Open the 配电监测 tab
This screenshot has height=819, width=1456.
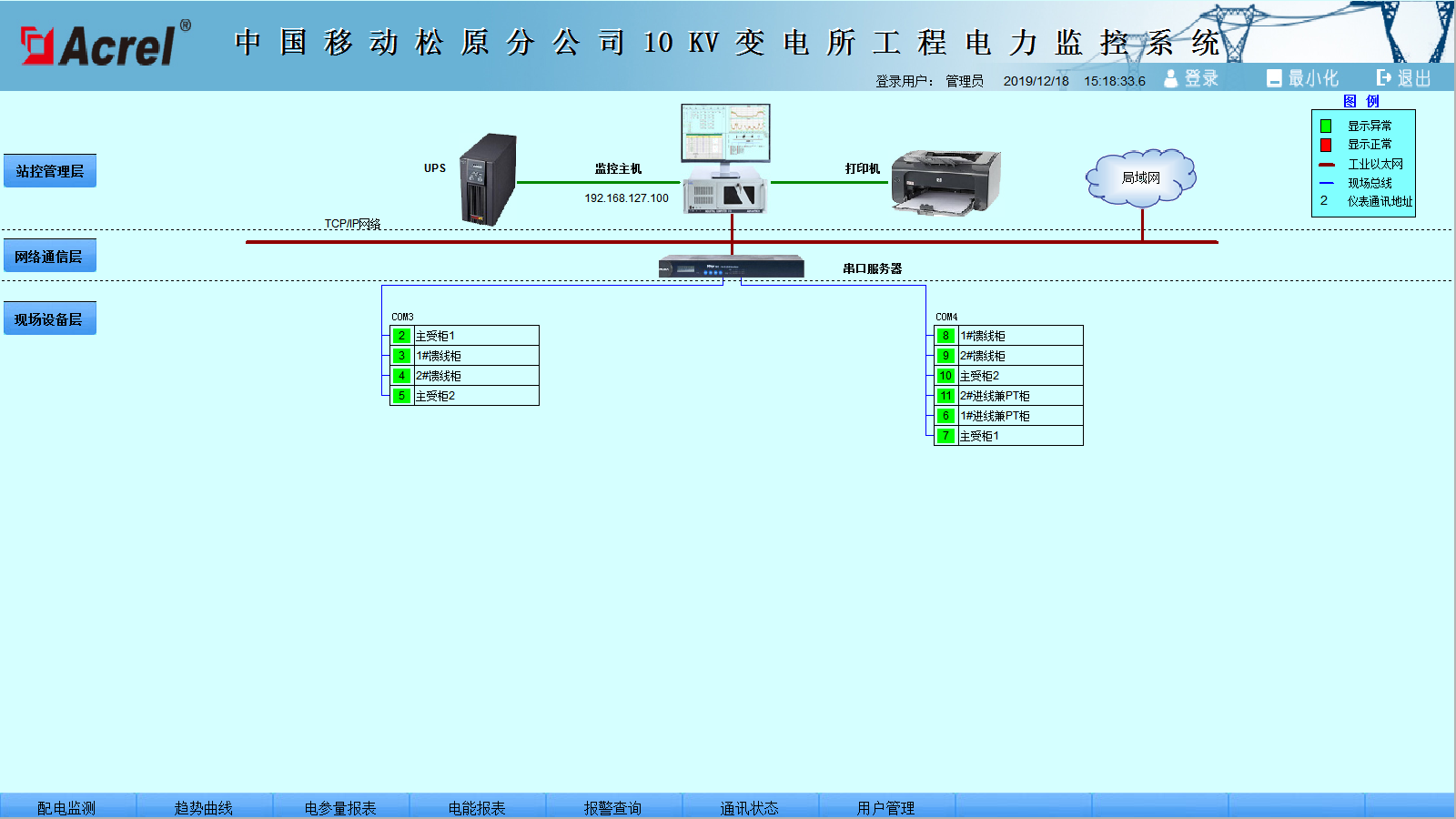pyautogui.click(x=66, y=807)
